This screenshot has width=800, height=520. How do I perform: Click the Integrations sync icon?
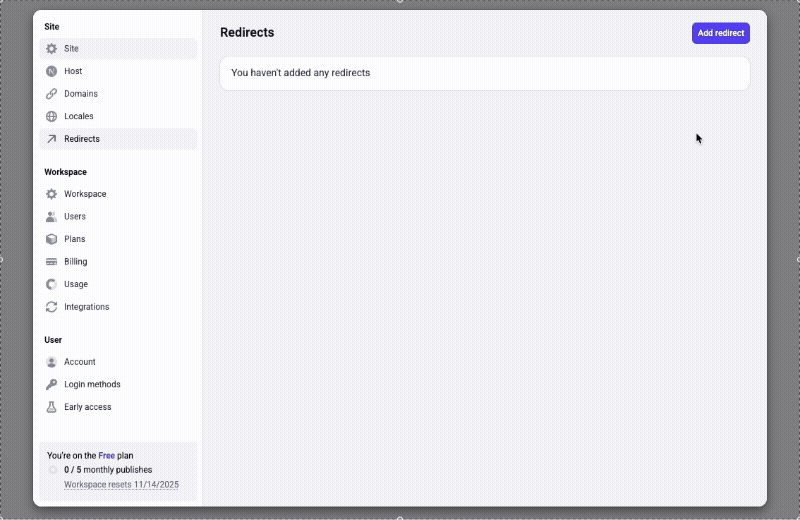tap(52, 307)
